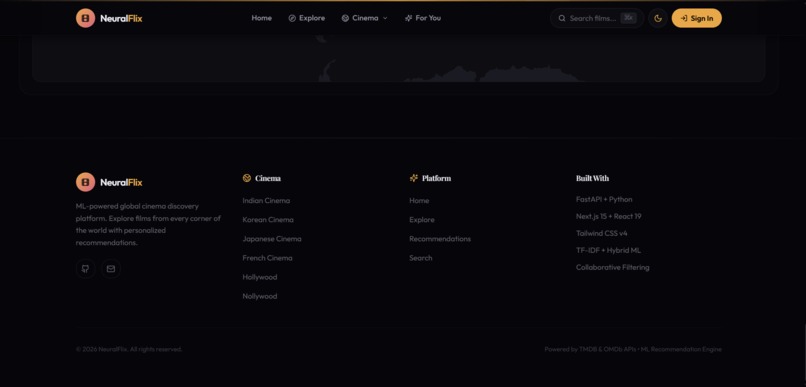
Task: Focus the Search films input field
Action: click(597, 19)
